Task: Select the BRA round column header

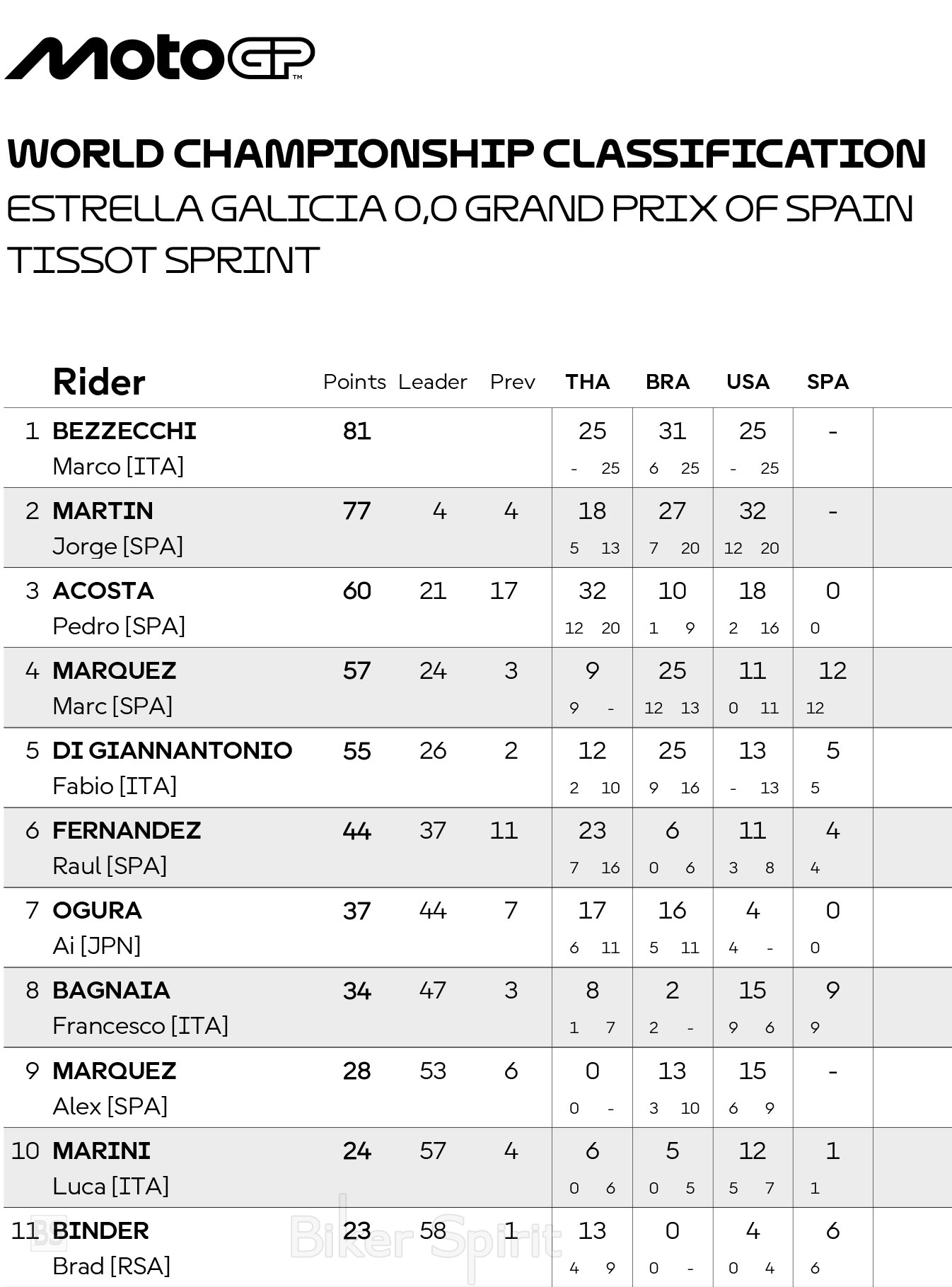Action: (667, 382)
